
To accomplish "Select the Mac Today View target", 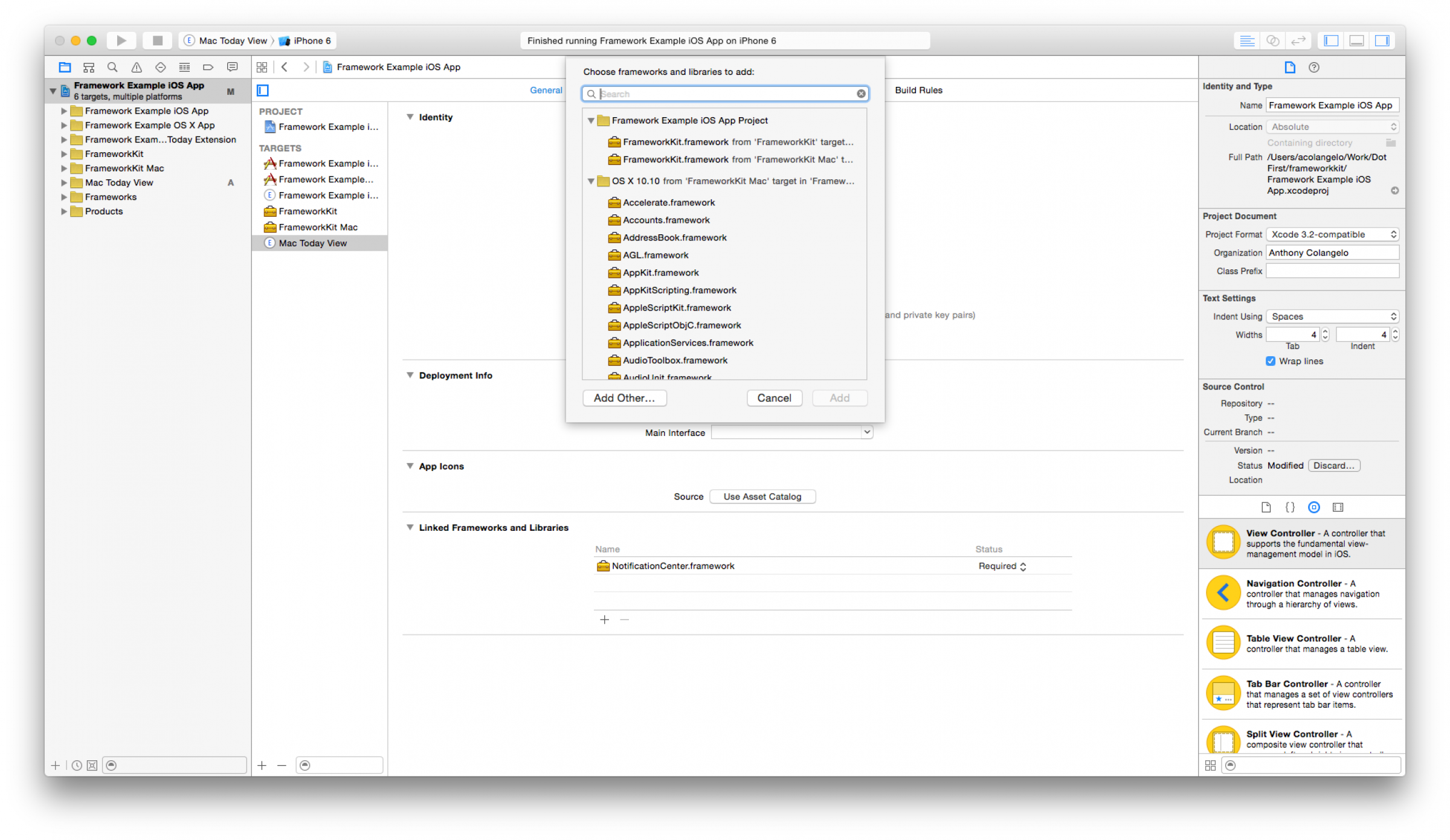I will coord(320,243).
